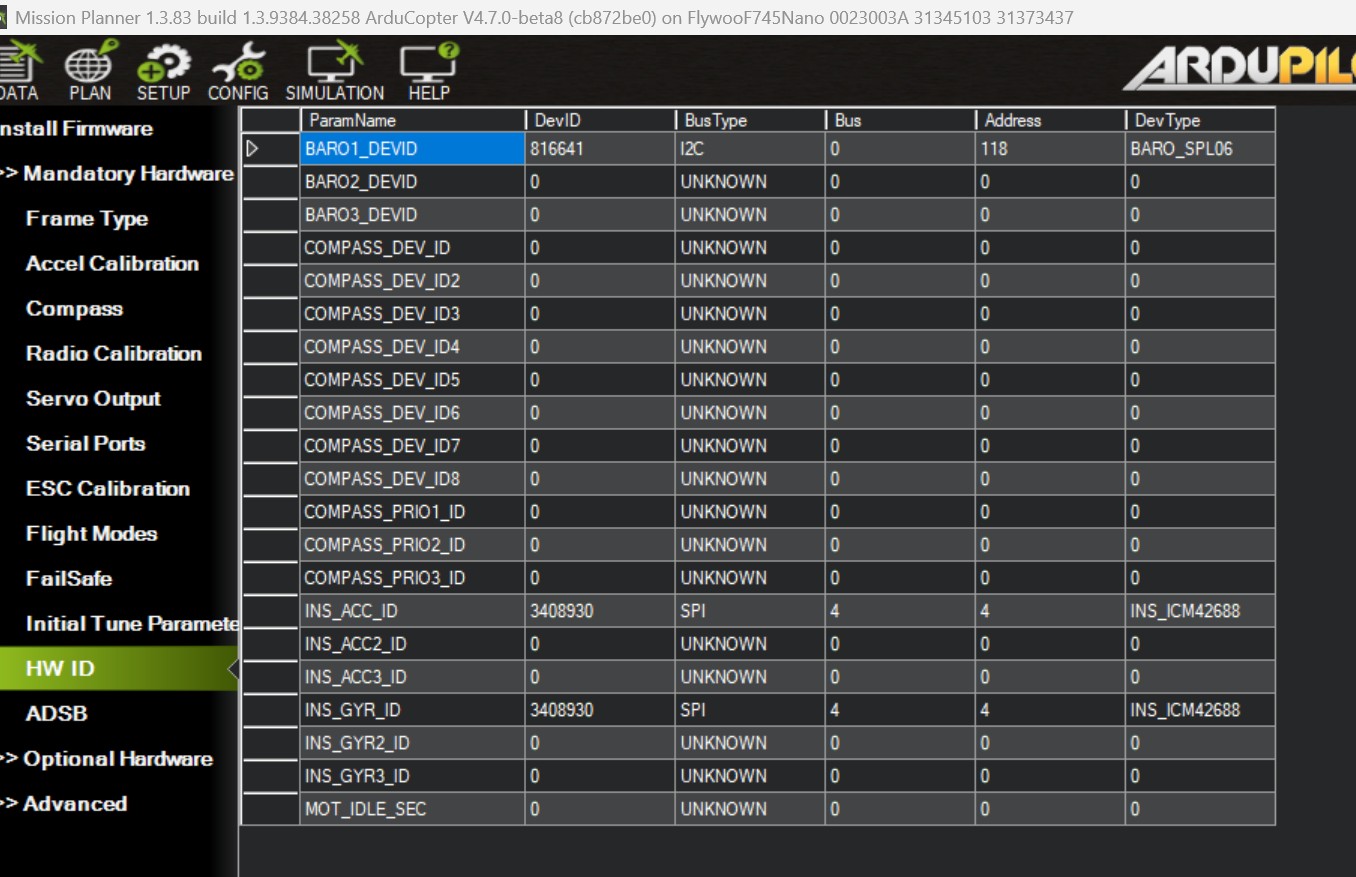Viewport: 1356px width, 877px height.
Task: Click the I2C bus type cell
Action: 750,149
